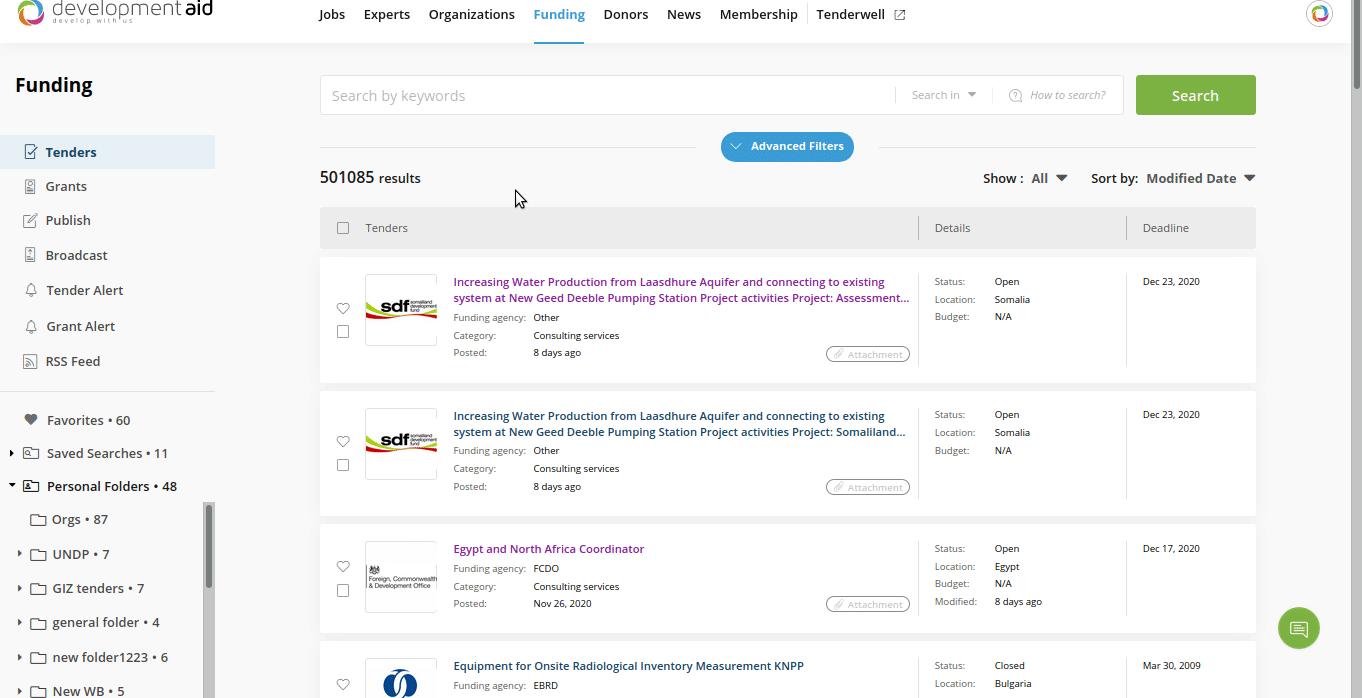Open the Donors nav item
Screen dimensions: 1362x698
(626, 14)
